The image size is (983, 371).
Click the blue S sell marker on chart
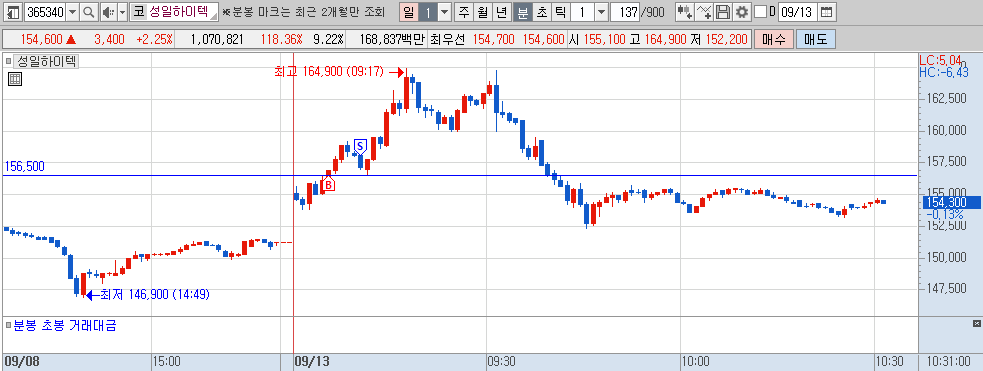pyautogui.click(x=360, y=146)
